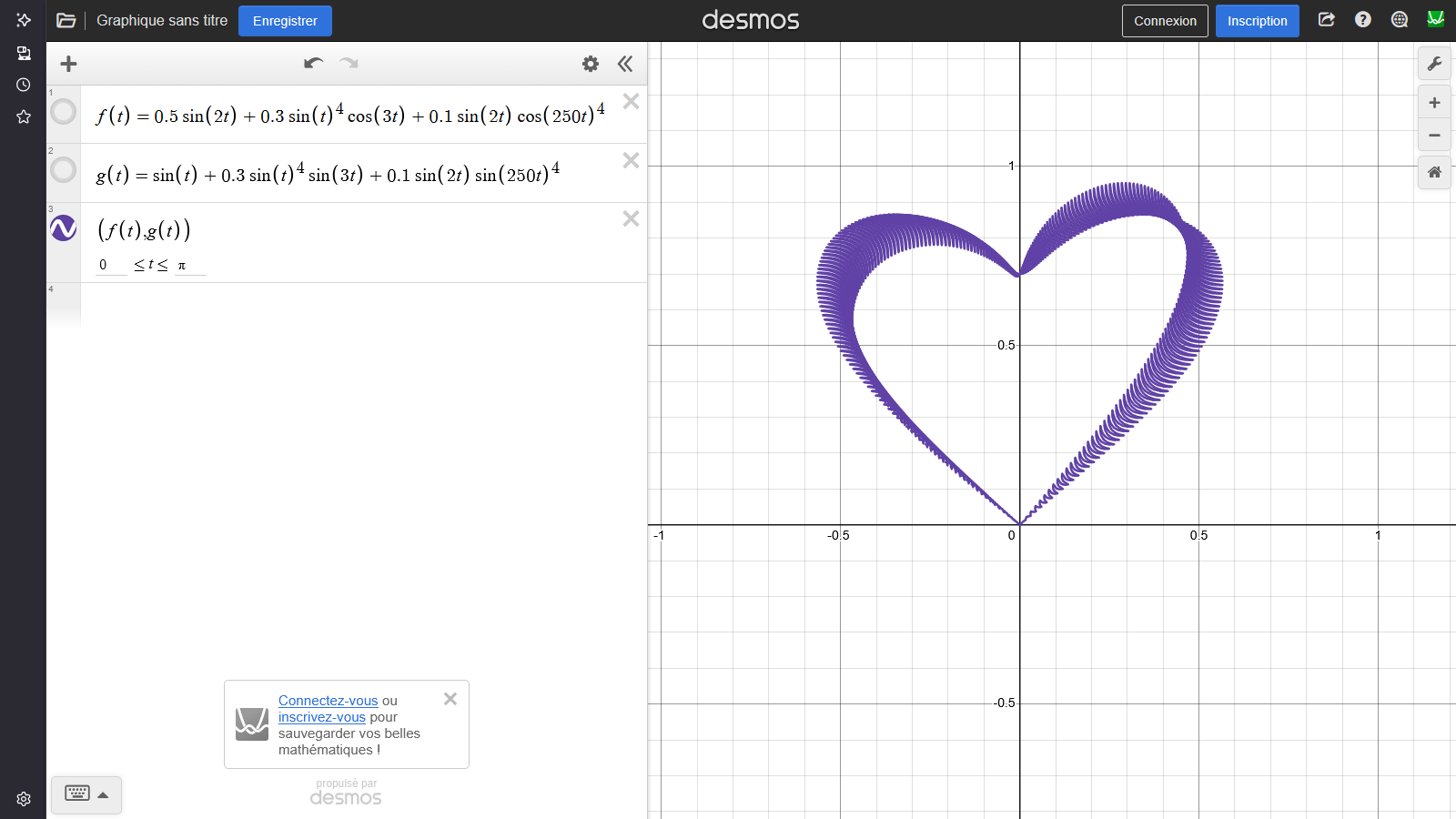The height and width of the screenshot is (819, 1456).
Task: Open the help question mark menu
Action: pos(1362,20)
